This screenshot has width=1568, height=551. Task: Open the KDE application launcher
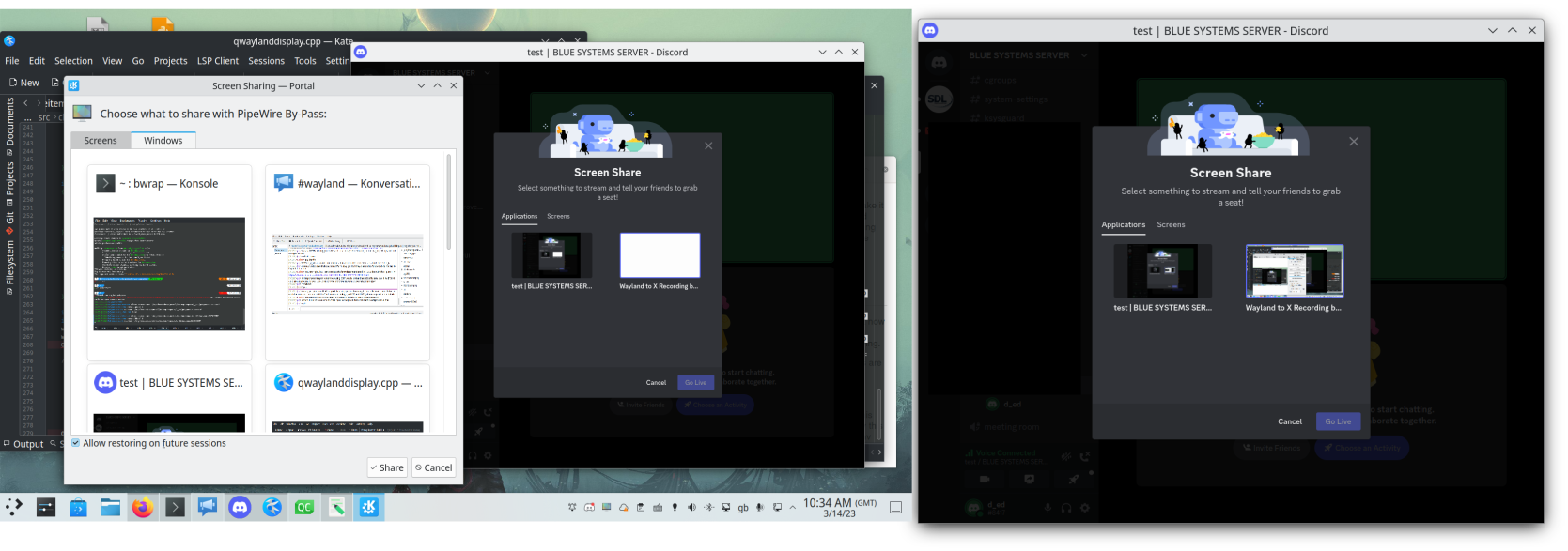pyautogui.click(x=14, y=508)
